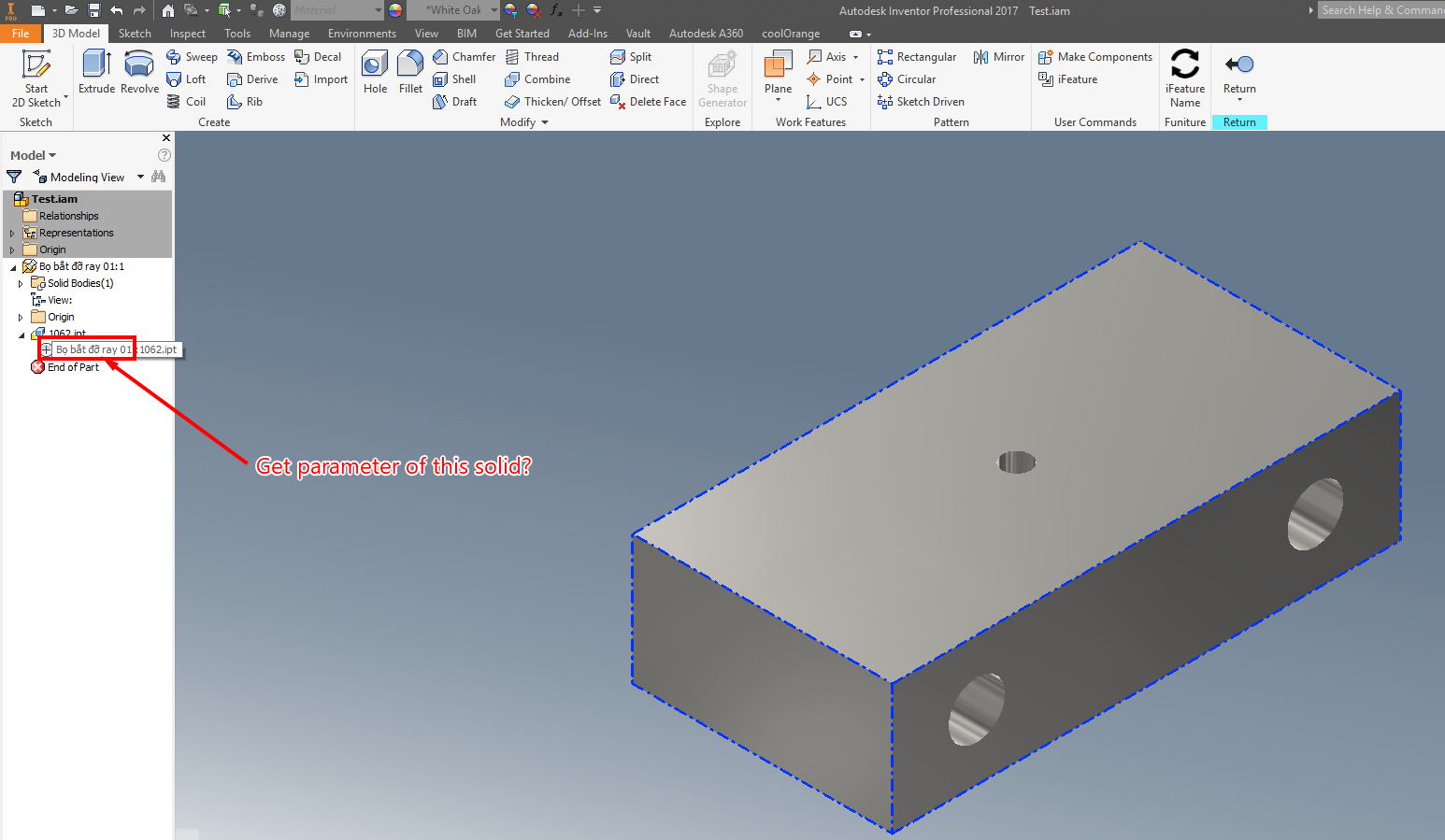Activate the Shell tool
This screenshot has height=840, width=1445.
click(x=457, y=78)
